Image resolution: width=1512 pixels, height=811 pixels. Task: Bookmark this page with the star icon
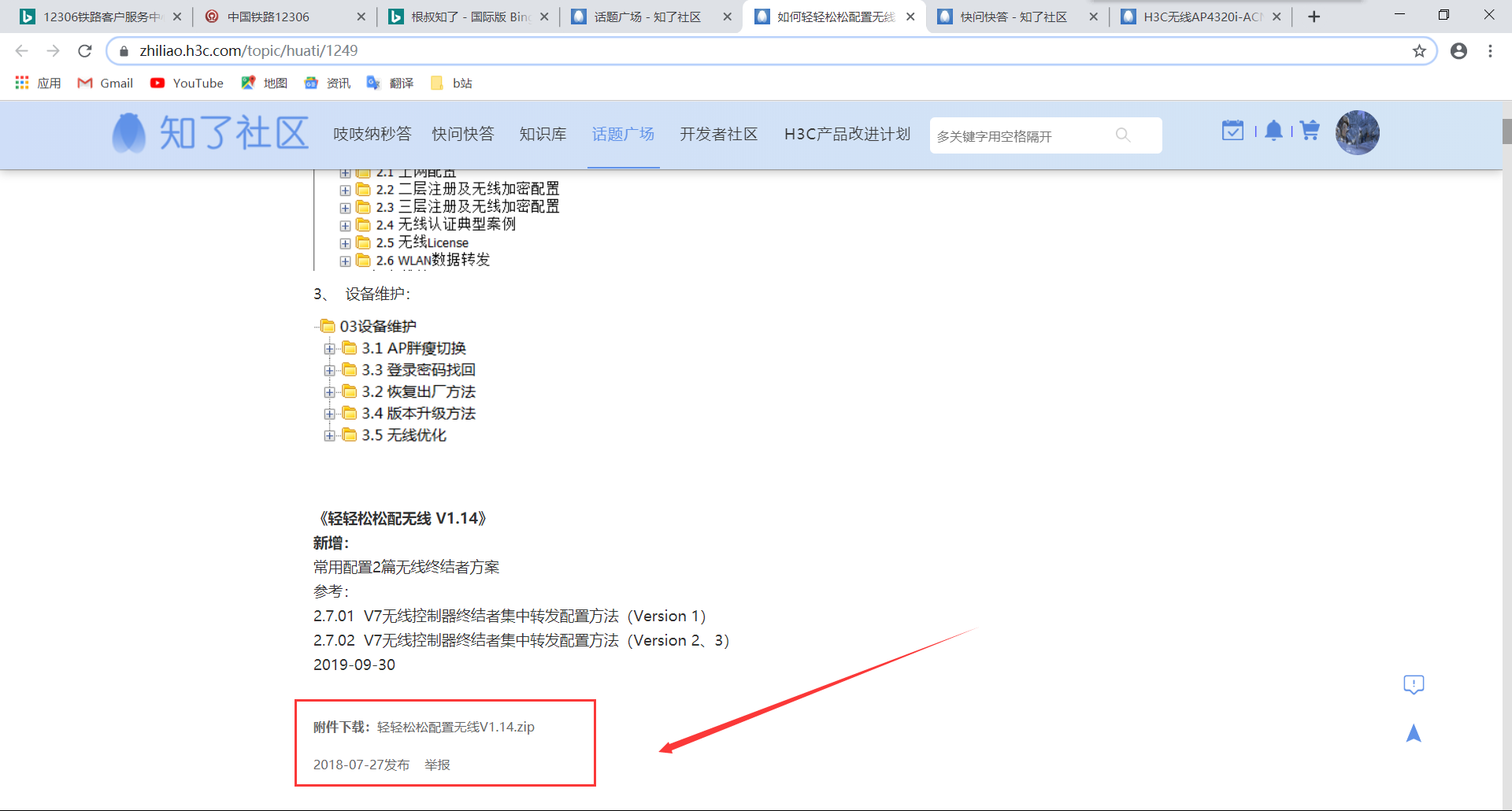[1419, 51]
